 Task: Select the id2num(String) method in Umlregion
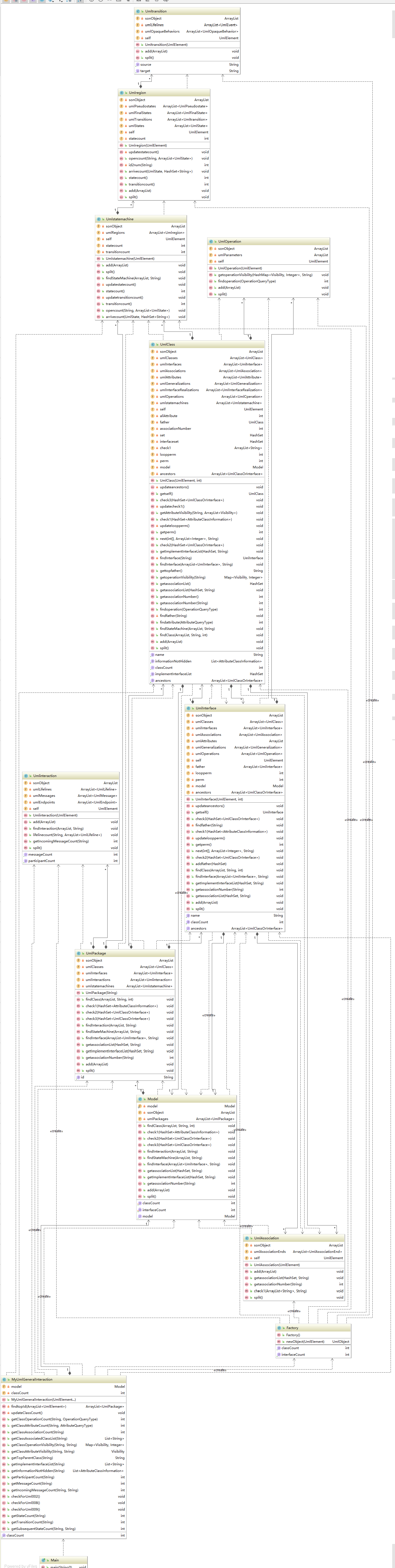[x=164, y=165]
